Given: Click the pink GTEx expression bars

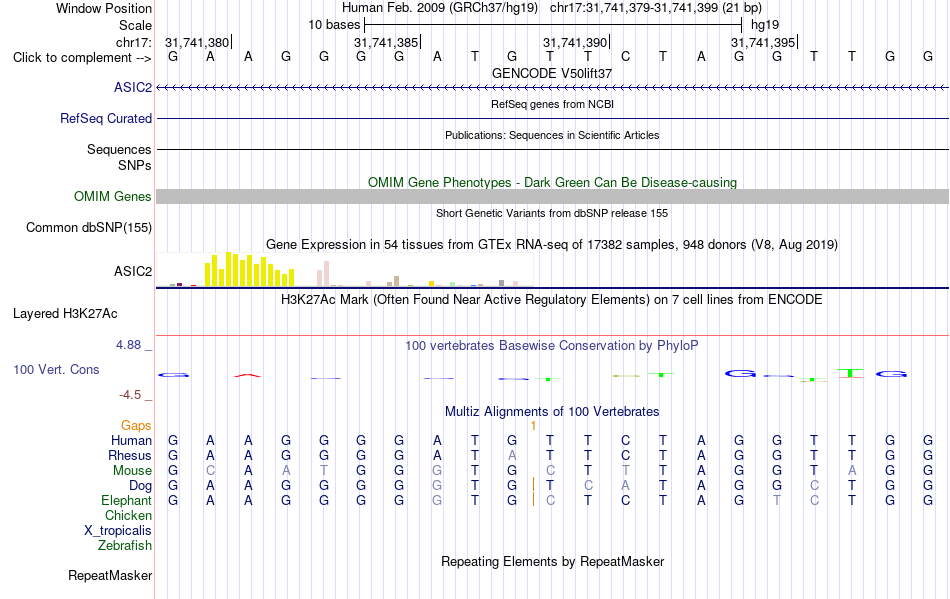Looking at the screenshot, I should 324,273.
